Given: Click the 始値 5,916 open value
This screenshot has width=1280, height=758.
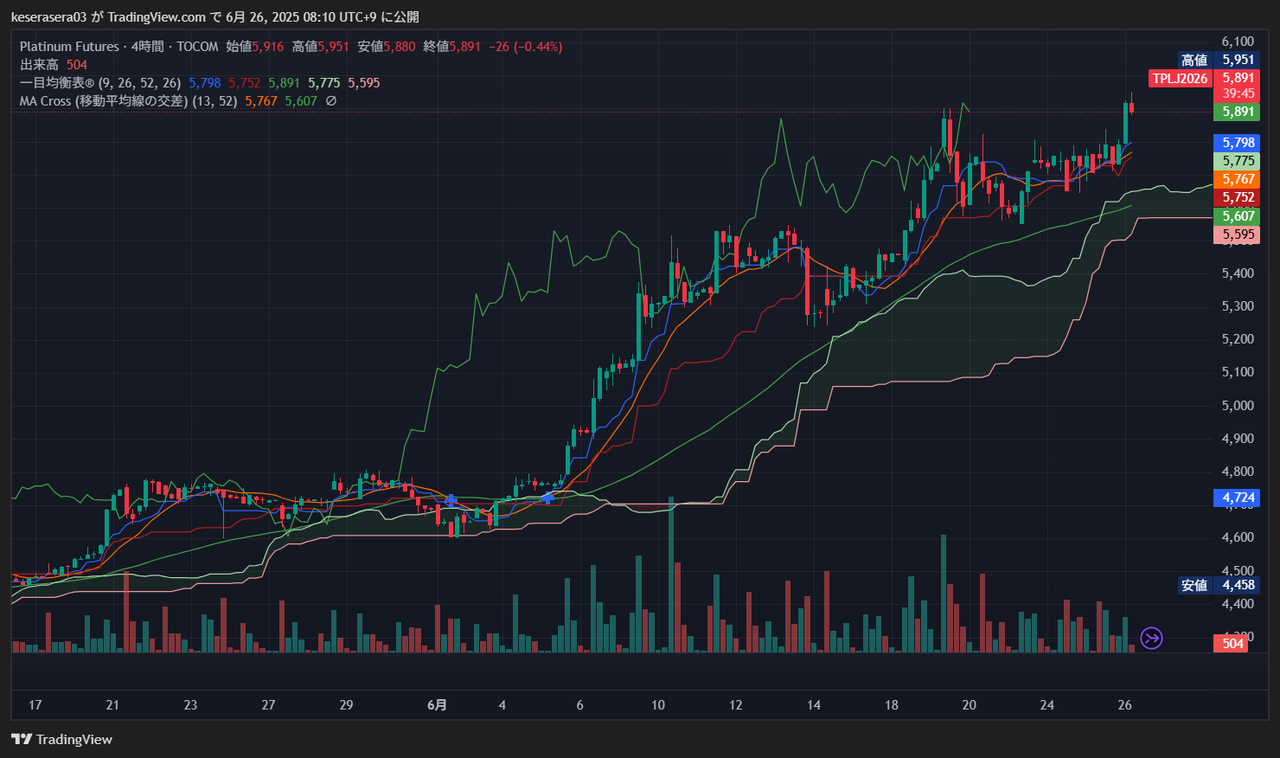Looking at the screenshot, I should point(256,46).
